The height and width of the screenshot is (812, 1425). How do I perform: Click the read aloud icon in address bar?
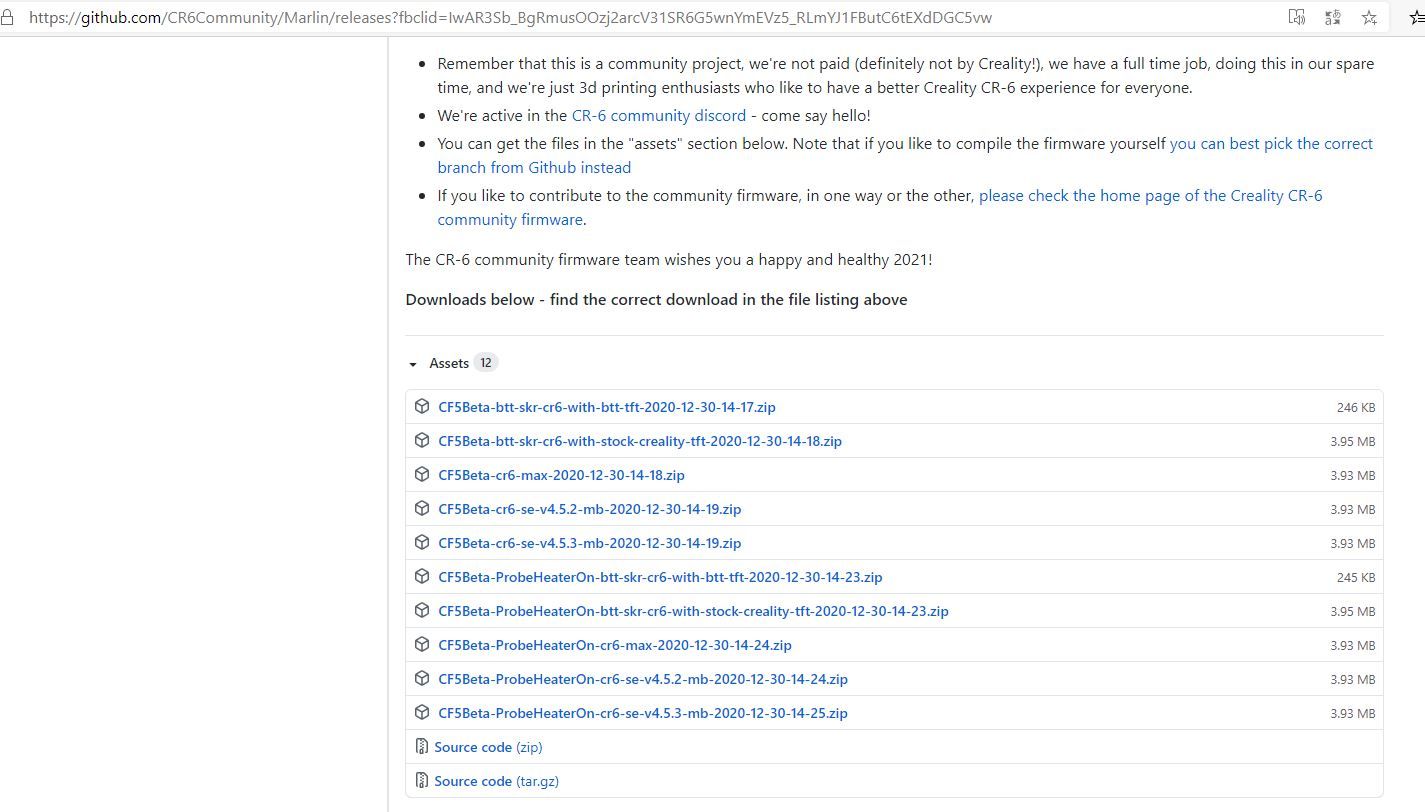[1296, 17]
